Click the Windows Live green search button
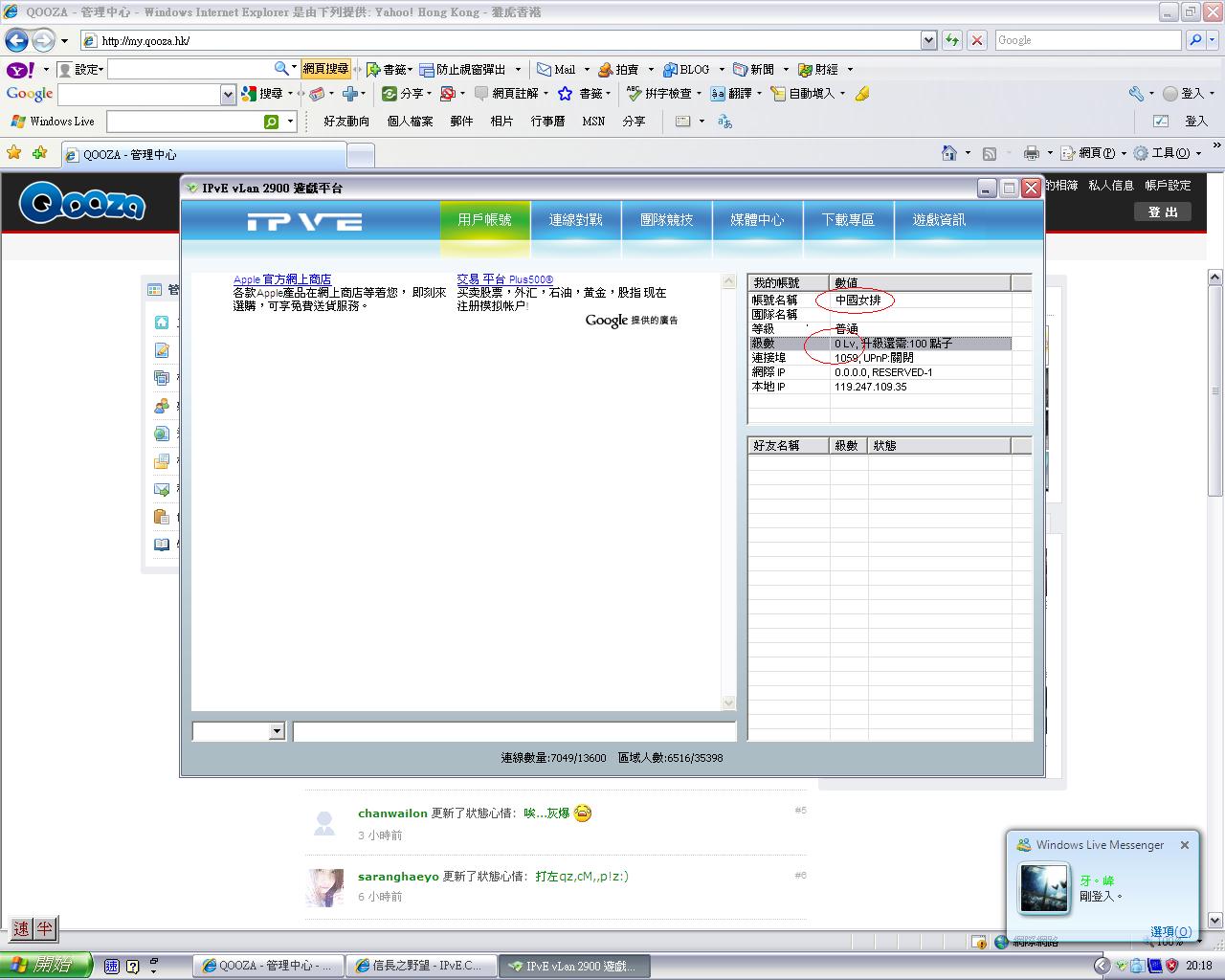The image size is (1225, 980). 272,122
